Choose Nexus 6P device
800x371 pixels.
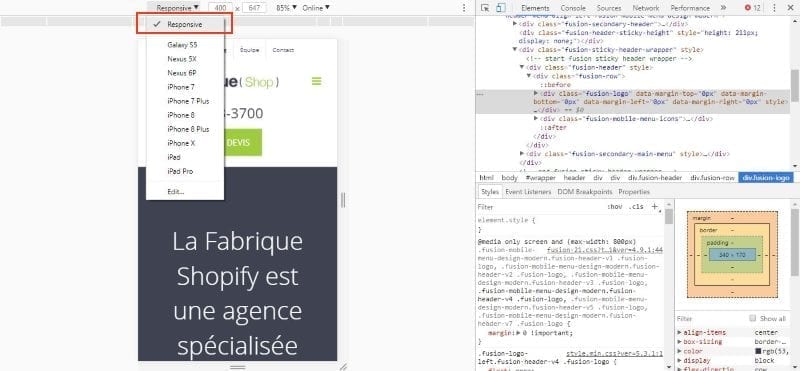(185, 73)
